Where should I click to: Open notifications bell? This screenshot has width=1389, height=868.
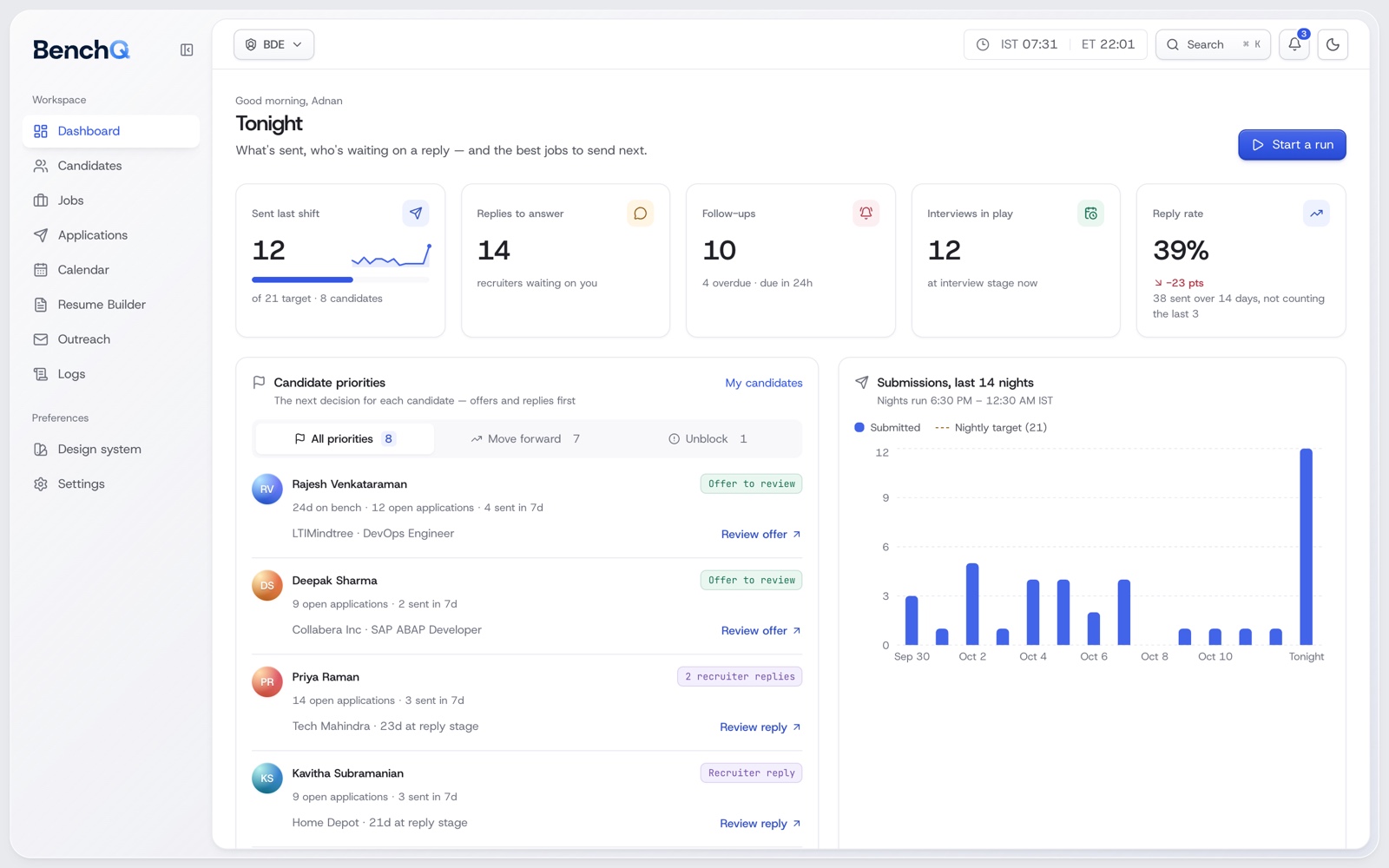[x=1294, y=44]
